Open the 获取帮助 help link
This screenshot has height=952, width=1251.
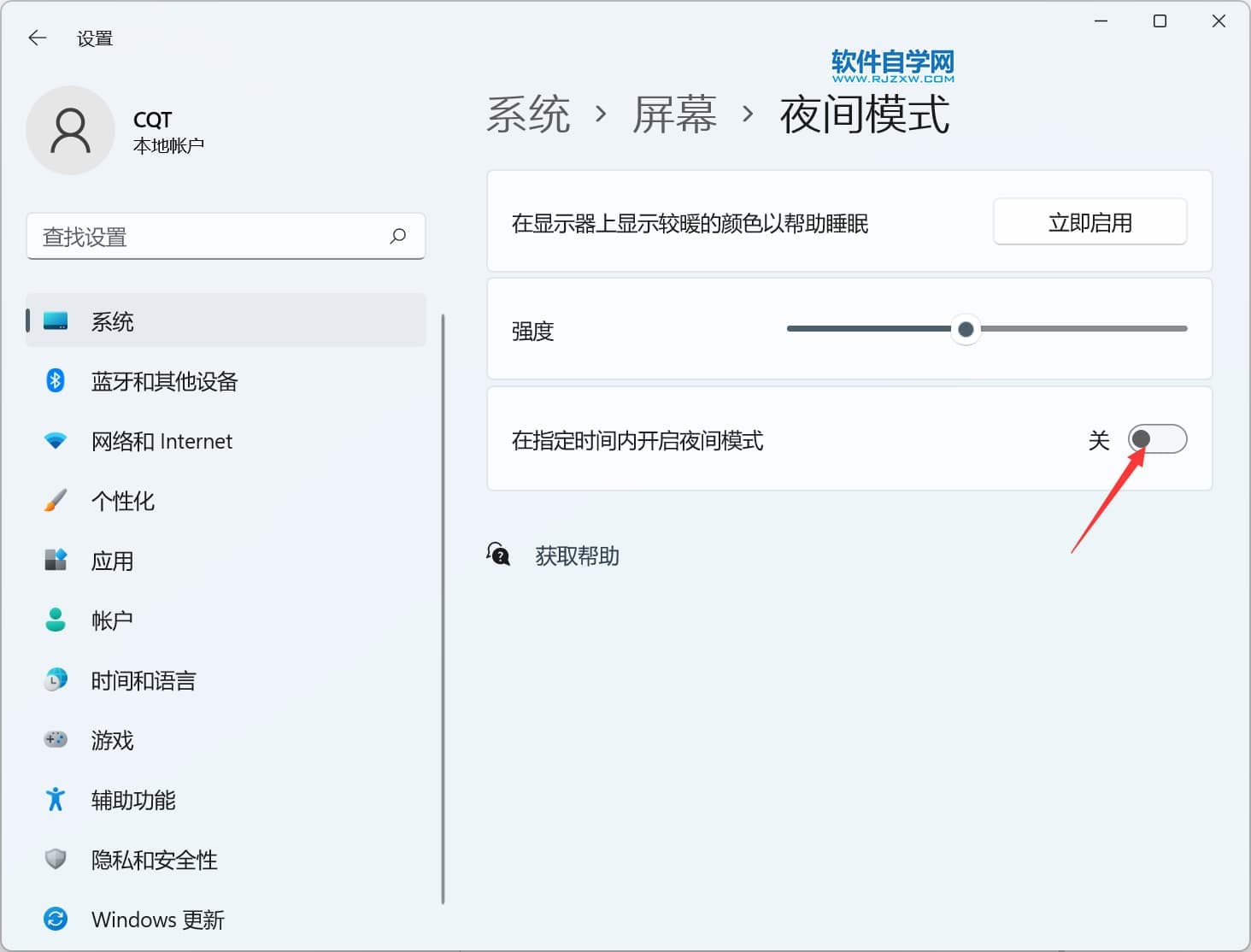pyautogui.click(x=577, y=556)
